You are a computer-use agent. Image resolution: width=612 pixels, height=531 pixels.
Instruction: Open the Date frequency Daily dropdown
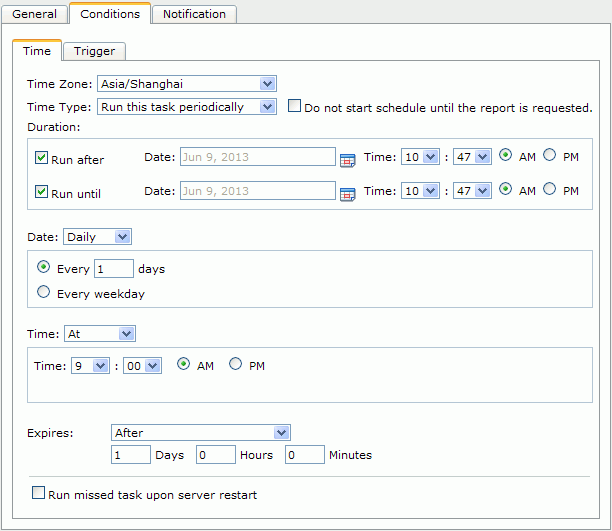[98, 237]
